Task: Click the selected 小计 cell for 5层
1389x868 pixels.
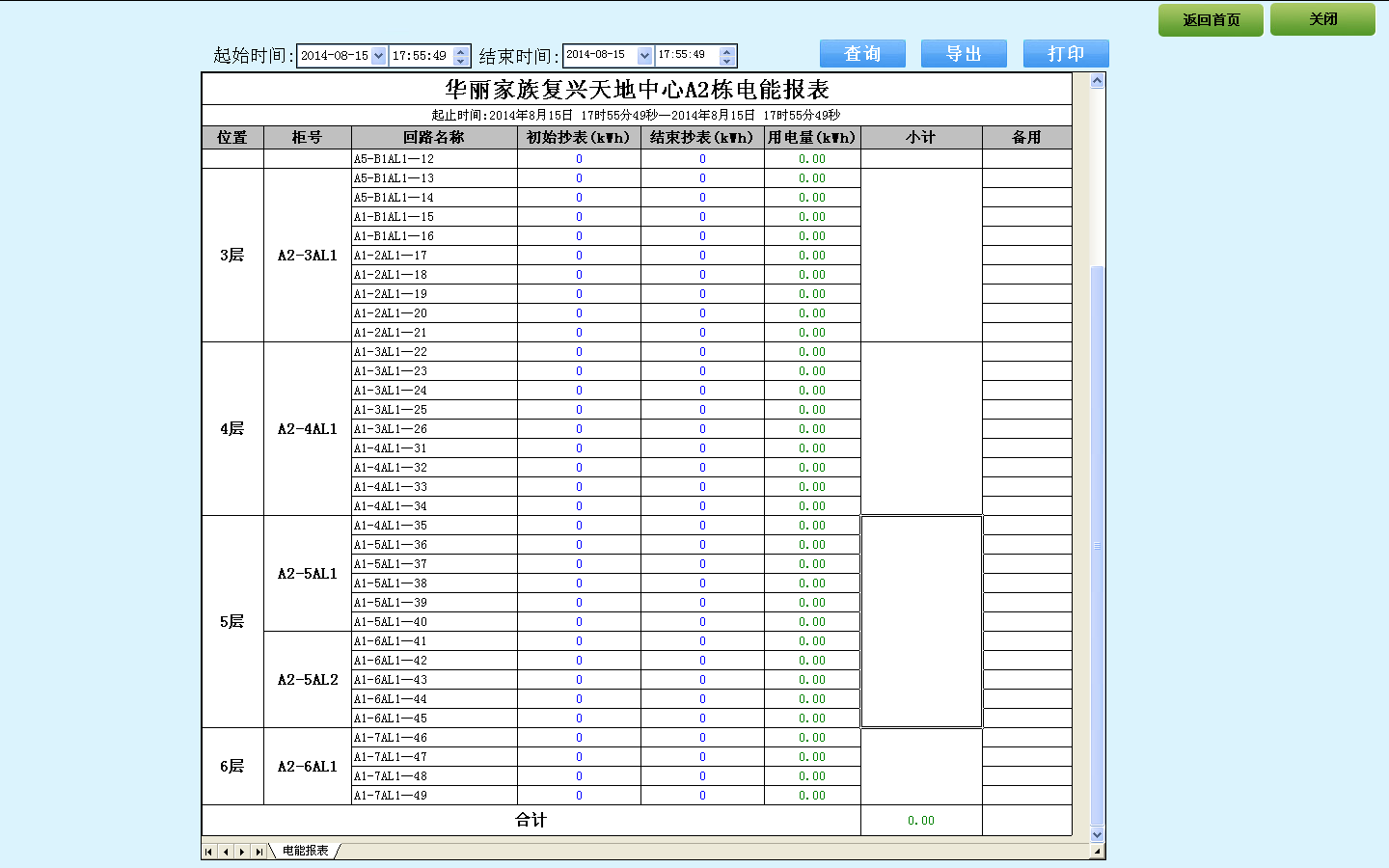Action: (921, 622)
